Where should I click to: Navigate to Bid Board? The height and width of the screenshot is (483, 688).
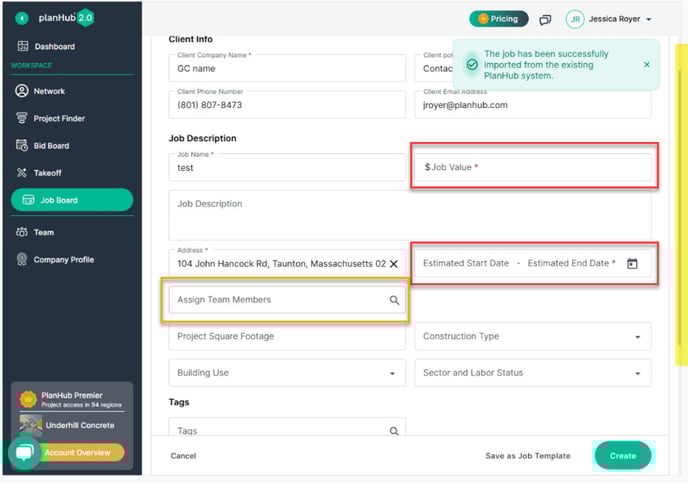tap(51, 146)
